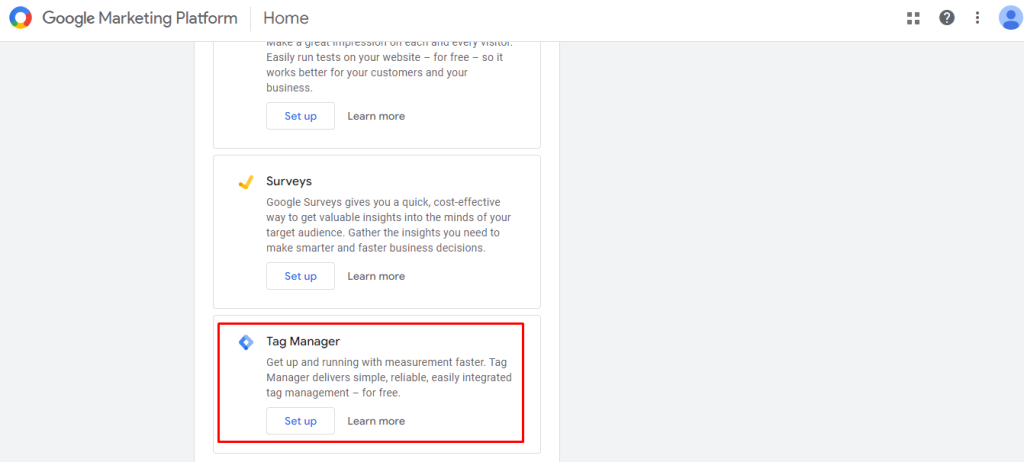Click the Google Surveys description paragraph
The height and width of the screenshot is (462, 1024).
pos(389,225)
